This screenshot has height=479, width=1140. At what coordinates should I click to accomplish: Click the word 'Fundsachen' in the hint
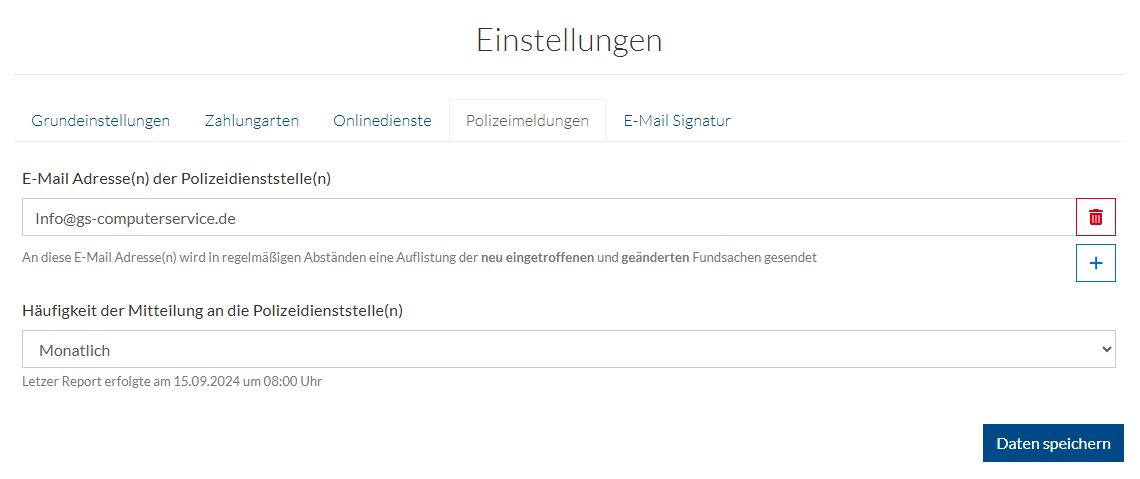(x=727, y=257)
